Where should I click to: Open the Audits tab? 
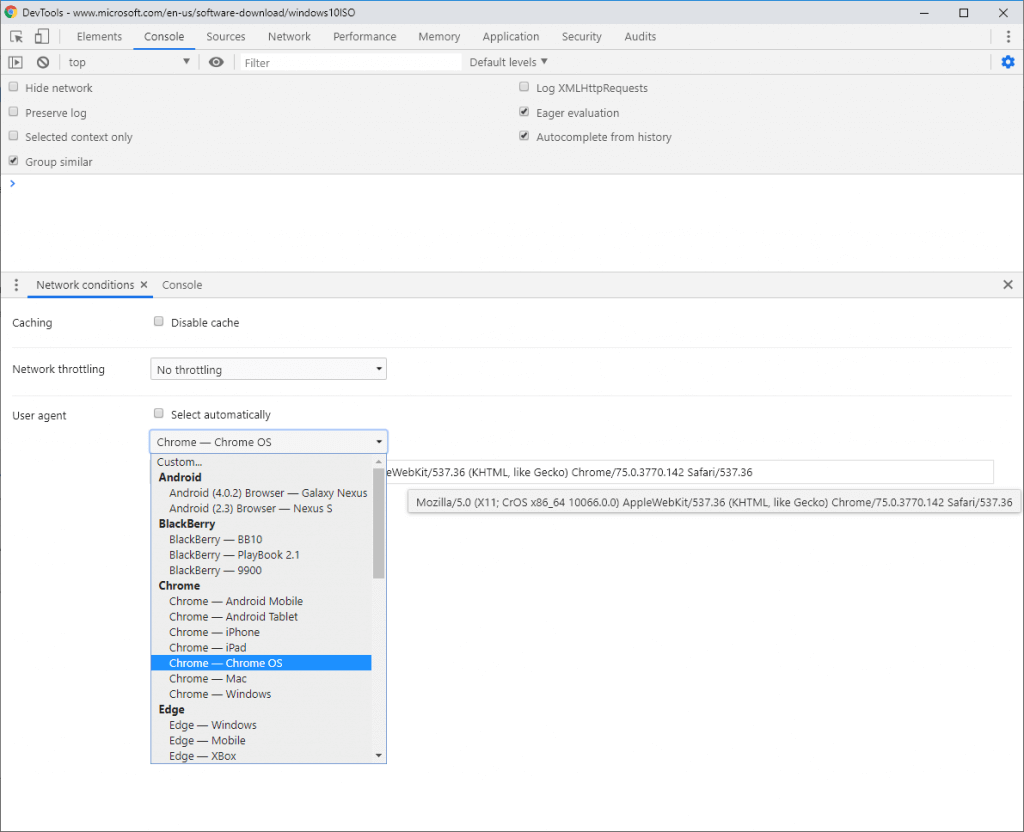640,37
